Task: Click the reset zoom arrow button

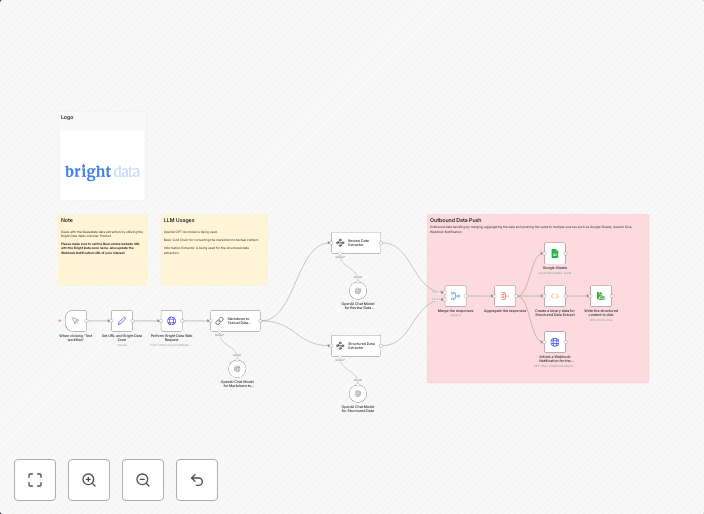Action: click(x=197, y=480)
